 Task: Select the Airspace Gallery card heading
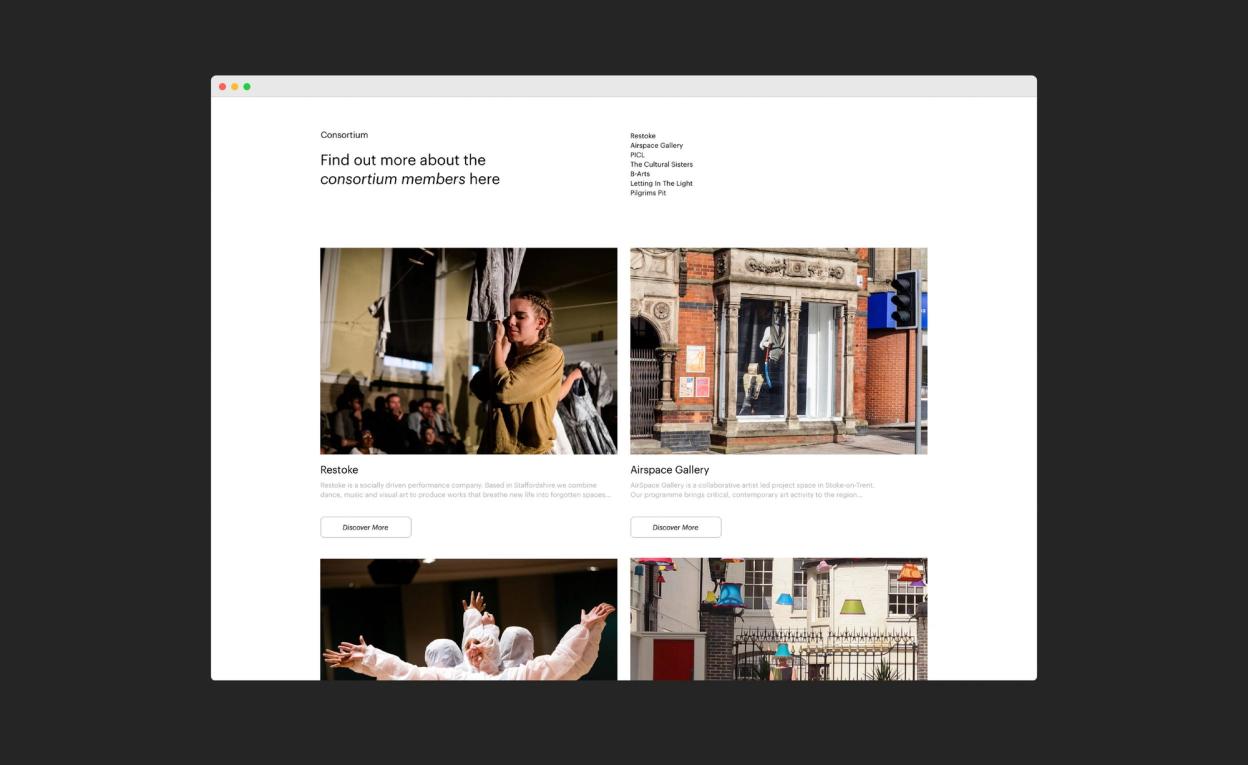pyautogui.click(x=670, y=470)
